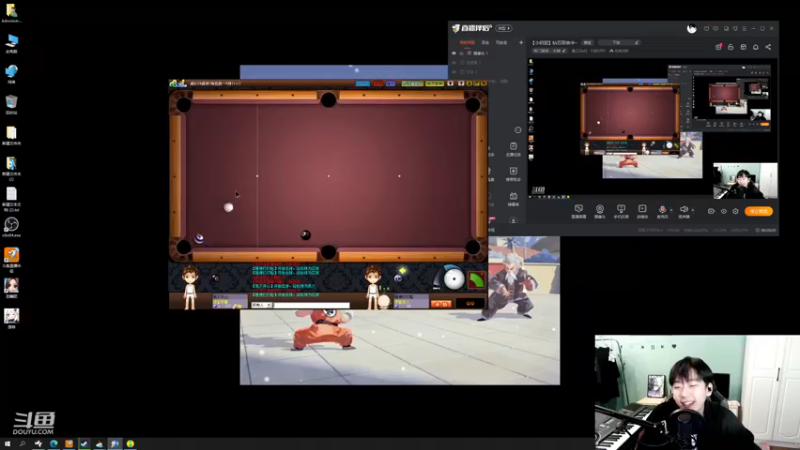Click the blue button in billiards game top bar
The image size is (800, 450).
click(362, 84)
